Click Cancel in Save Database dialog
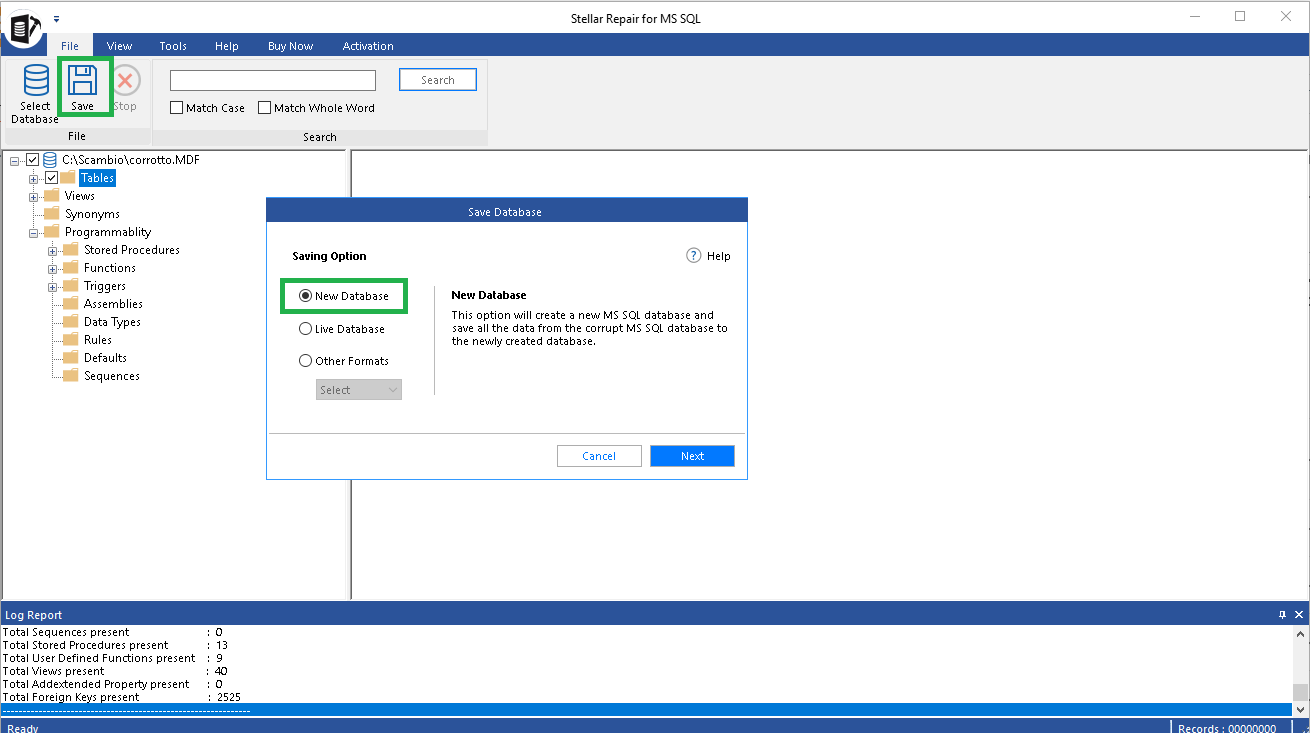The width and height of the screenshot is (1310, 734). point(599,456)
